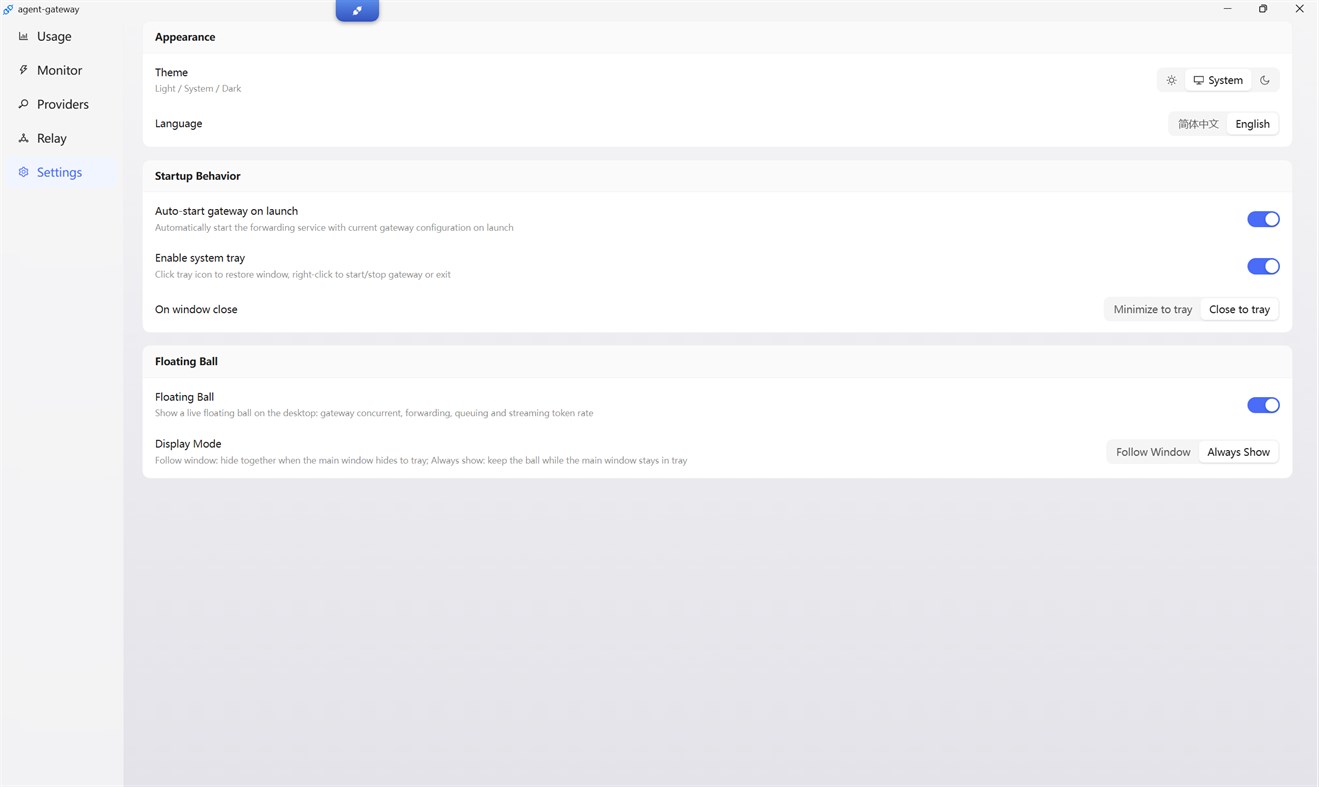1319x787 pixels.
Task: Set display mode to Always Show
Action: point(1238,452)
